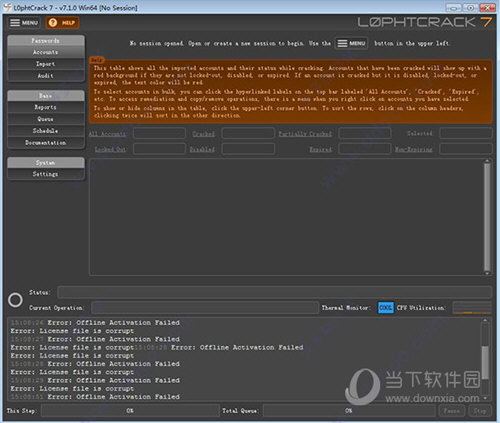Viewport: 500px width, 423px height.
Task: Open Reports from the sidebar
Action: pyautogui.click(x=46, y=107)
